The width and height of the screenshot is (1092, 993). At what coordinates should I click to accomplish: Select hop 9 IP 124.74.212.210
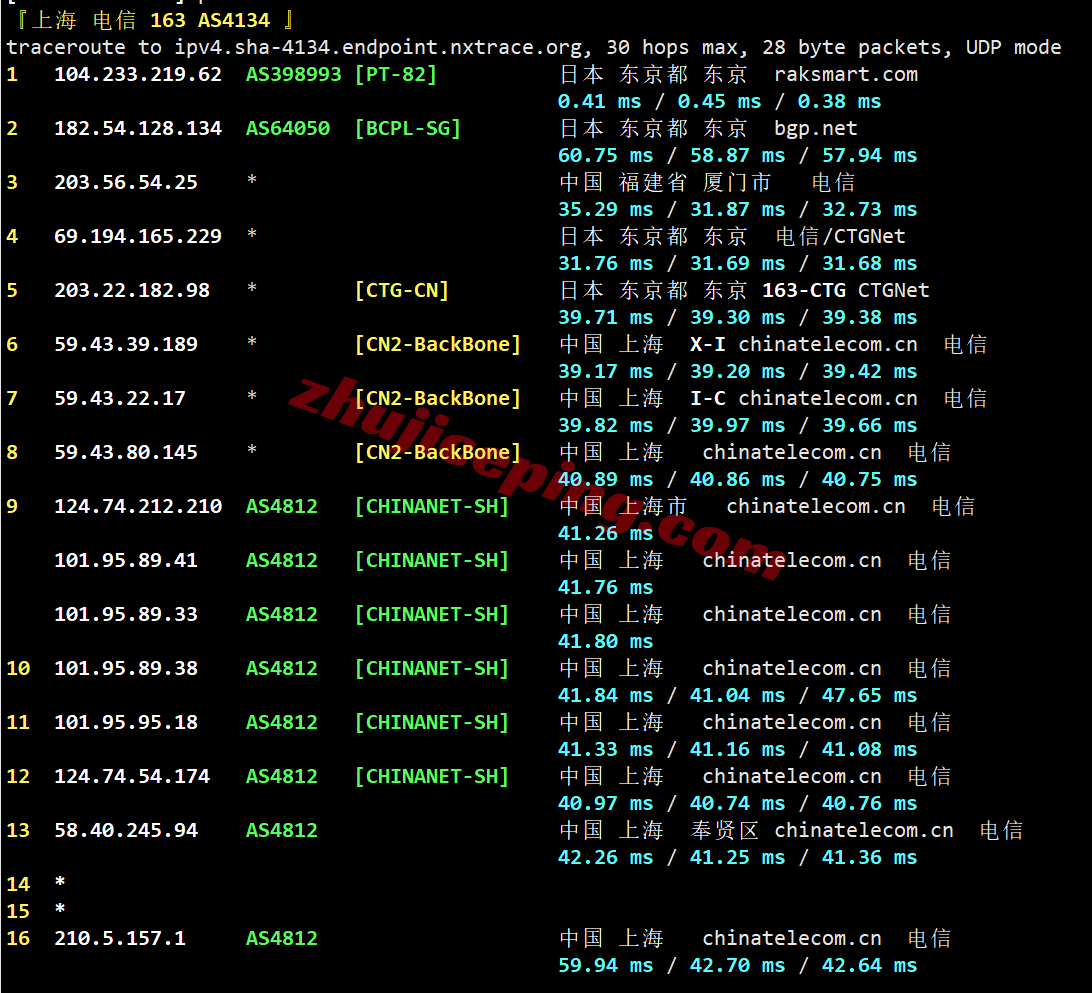[x=138, y=506]
